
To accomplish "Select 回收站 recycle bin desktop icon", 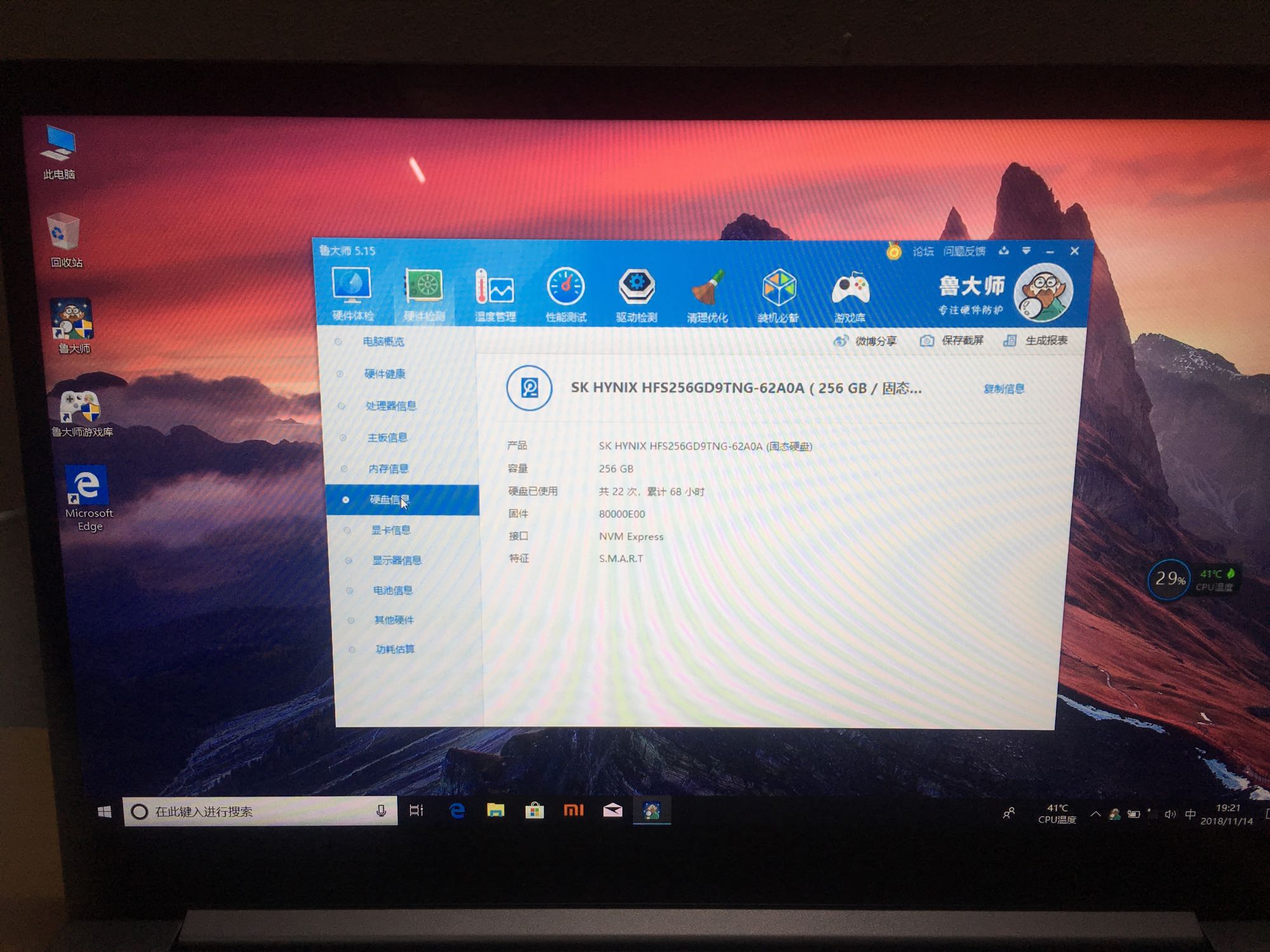I will pos(66,241).
